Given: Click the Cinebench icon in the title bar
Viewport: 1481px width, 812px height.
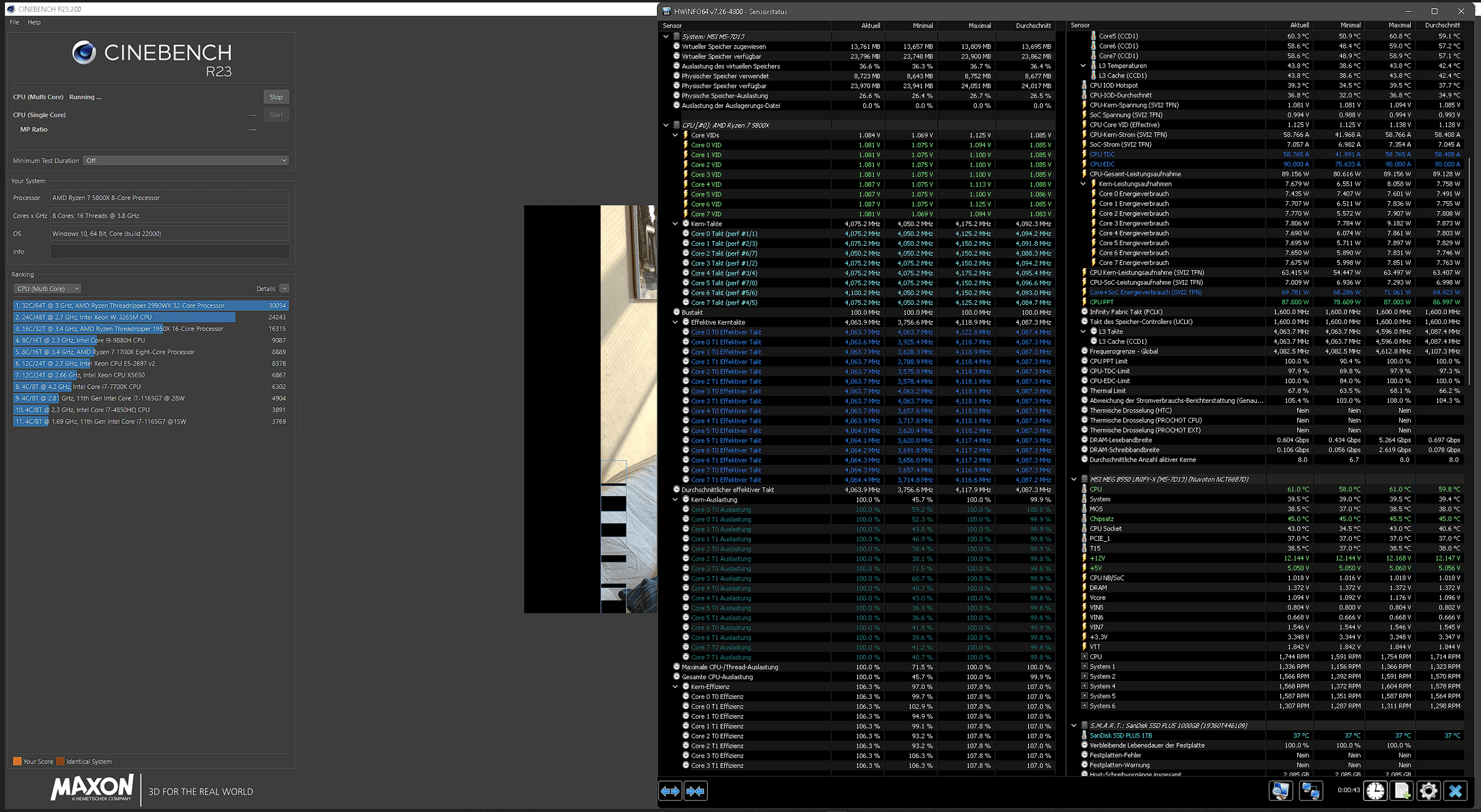Looking at the screenshot, I should coord(11,9).
